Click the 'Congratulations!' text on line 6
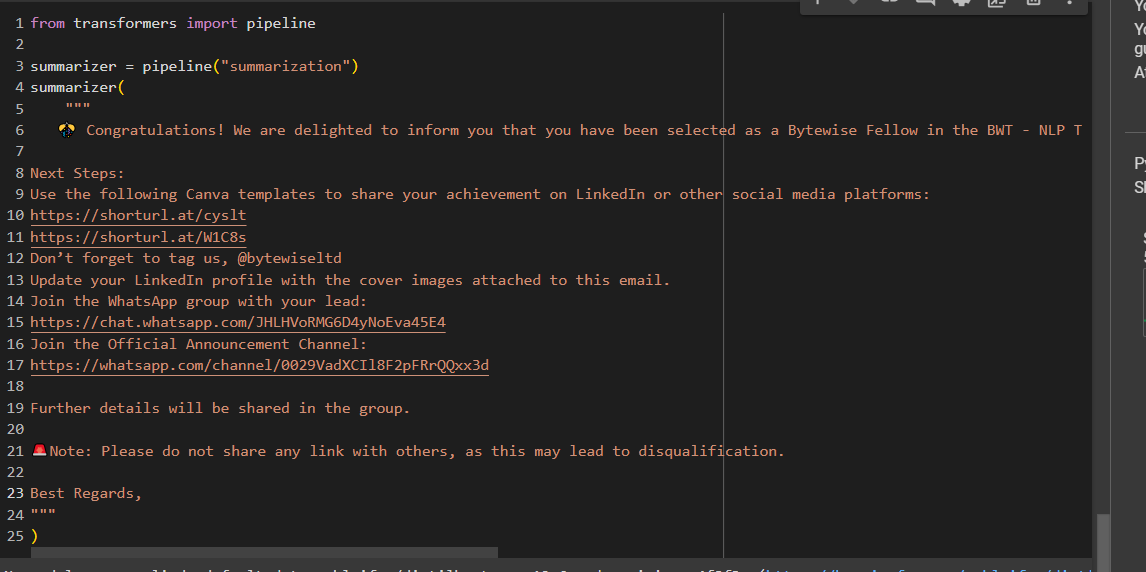Viewport: 1146px width, 572px height. [x=156, y=130]
